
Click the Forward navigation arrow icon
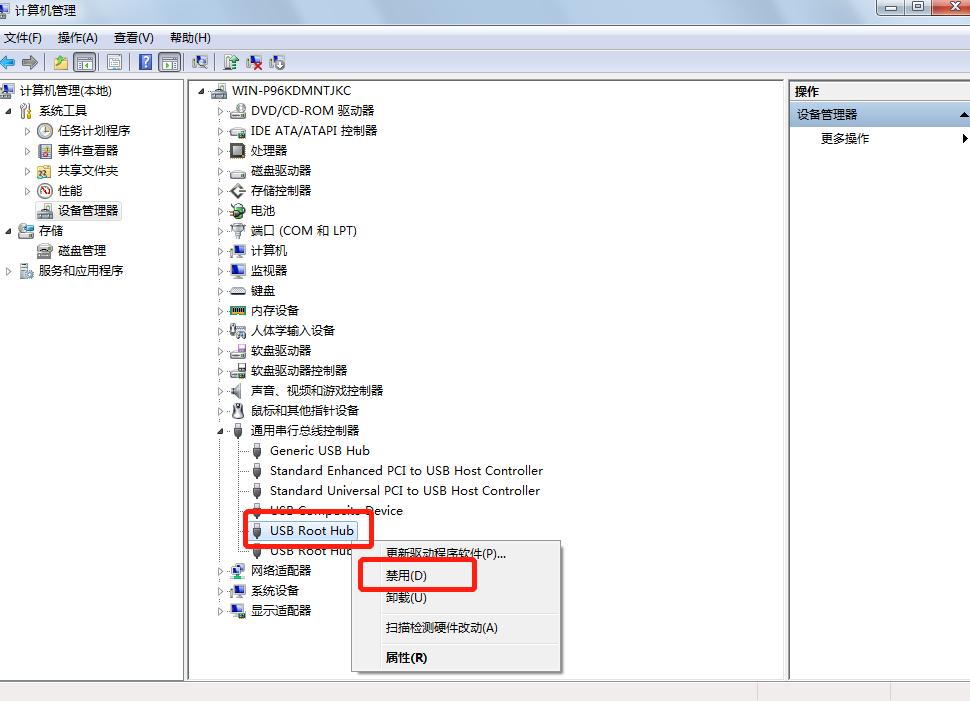pos(31,61)
